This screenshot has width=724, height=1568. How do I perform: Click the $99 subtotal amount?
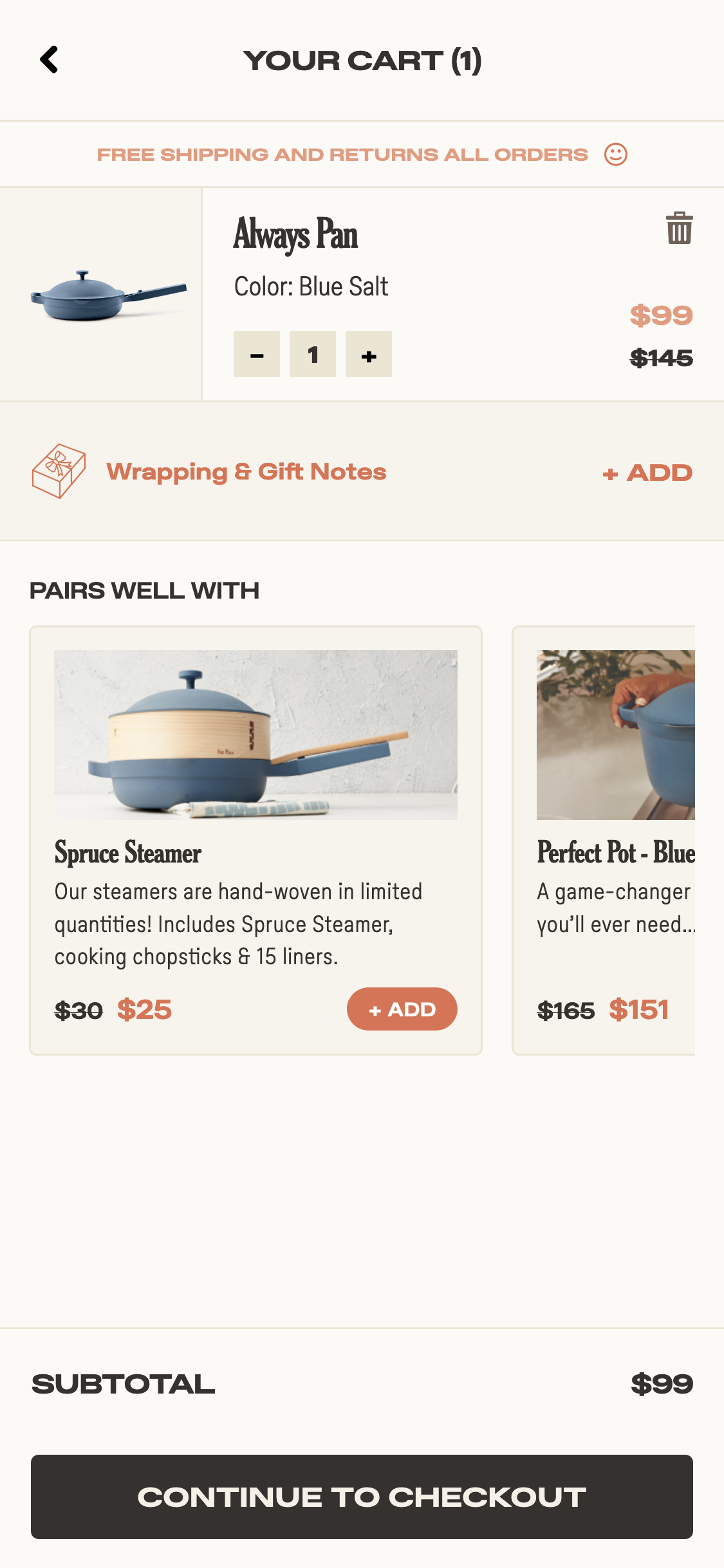coord(662,1383)
